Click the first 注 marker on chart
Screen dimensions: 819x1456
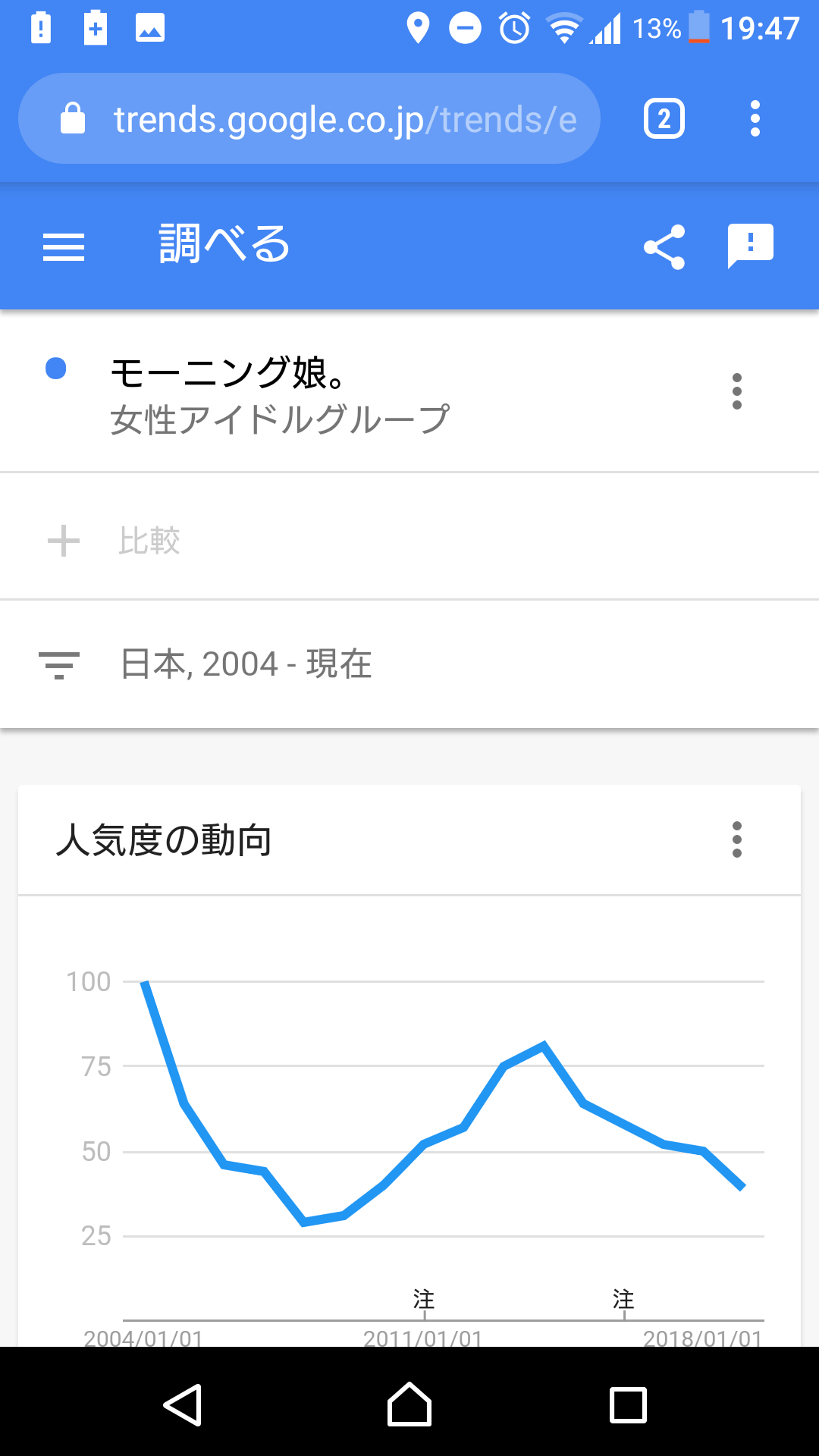[424, 1299]
